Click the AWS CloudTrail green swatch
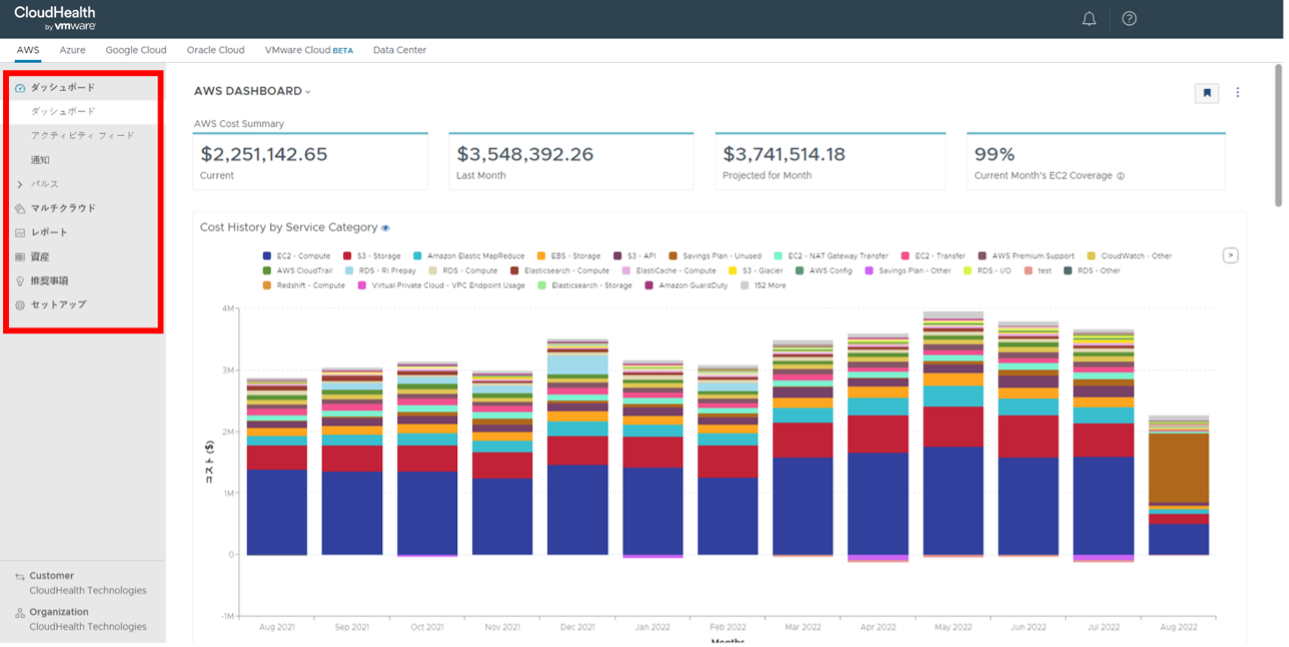Viewport: 1289px width, 647px height. (x=267, y=271)
